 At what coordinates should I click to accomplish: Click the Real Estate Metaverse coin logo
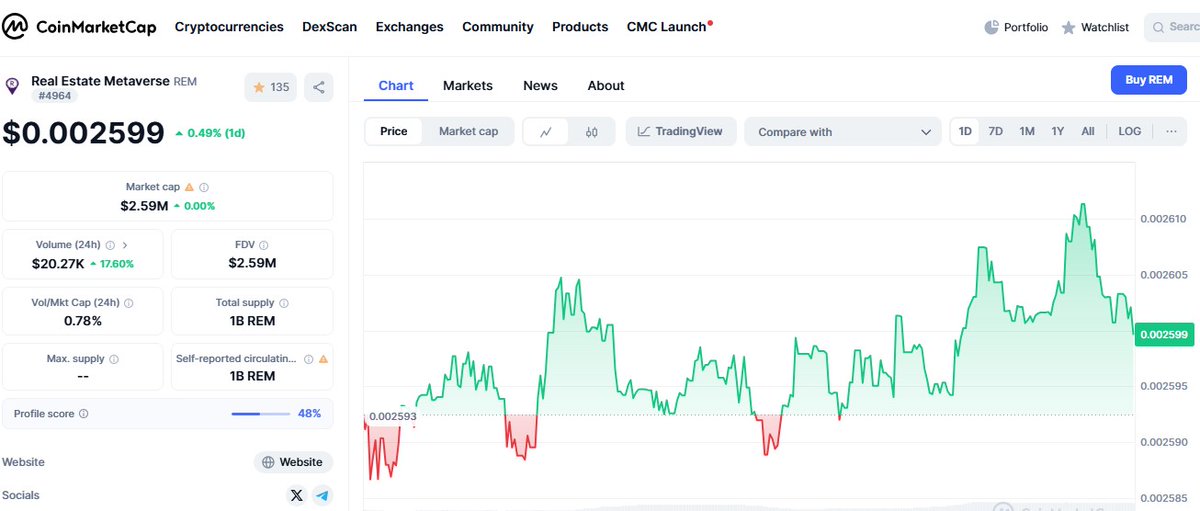point(13,87)
